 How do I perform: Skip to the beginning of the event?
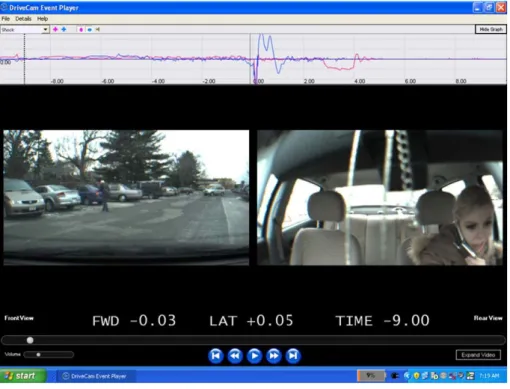pos(216,356)
